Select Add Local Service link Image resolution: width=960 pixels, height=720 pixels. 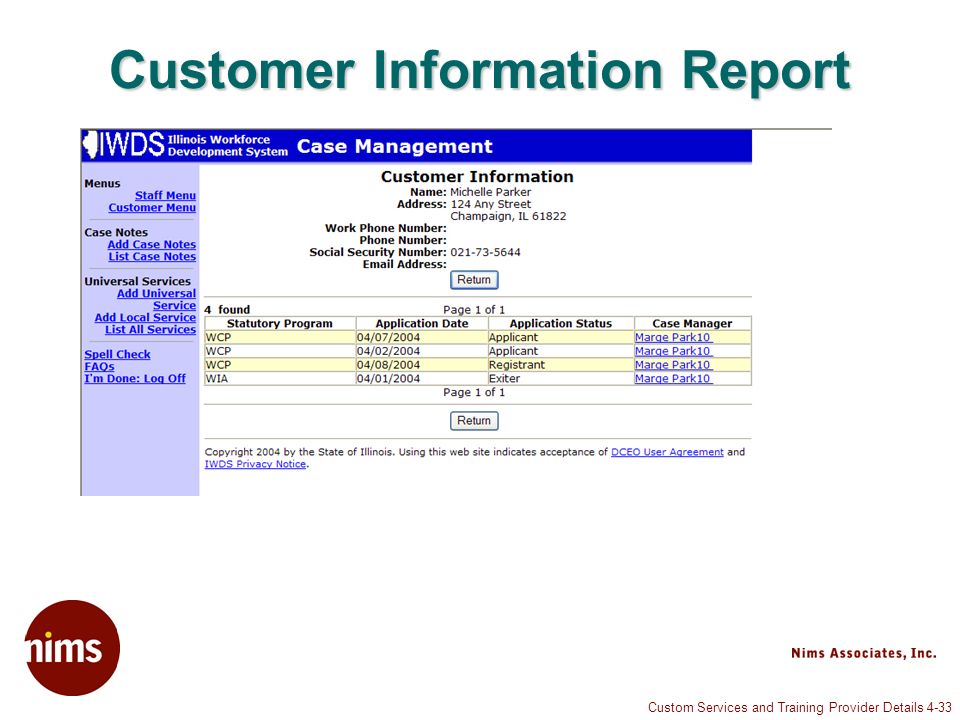point(145,317)
